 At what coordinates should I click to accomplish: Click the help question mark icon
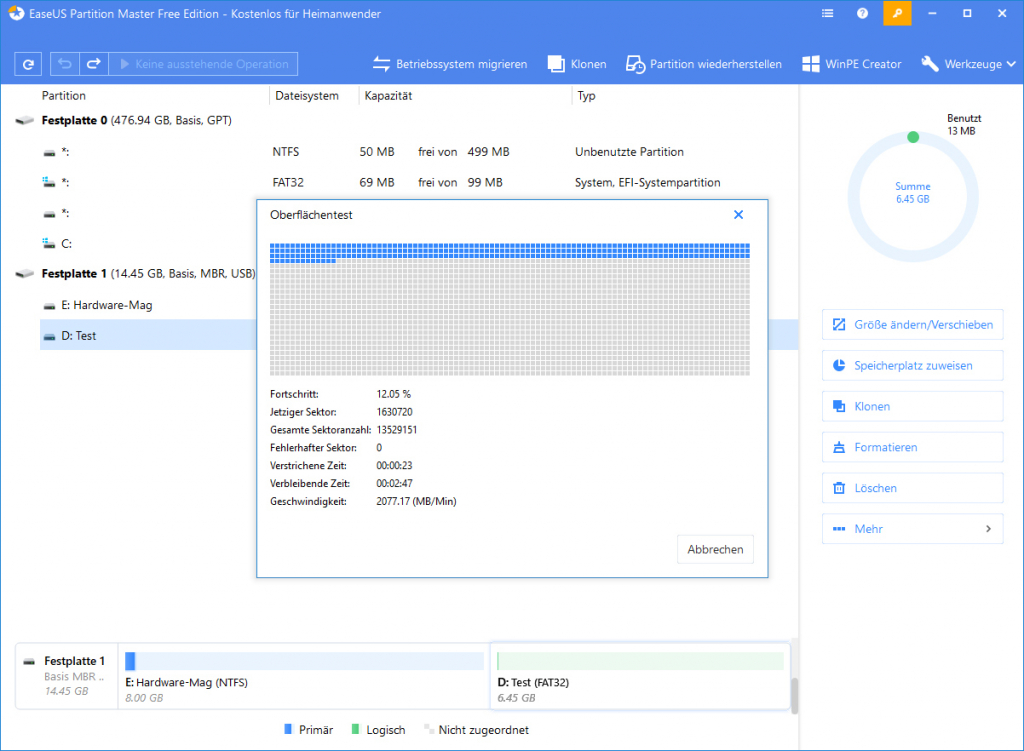(862, 13)
